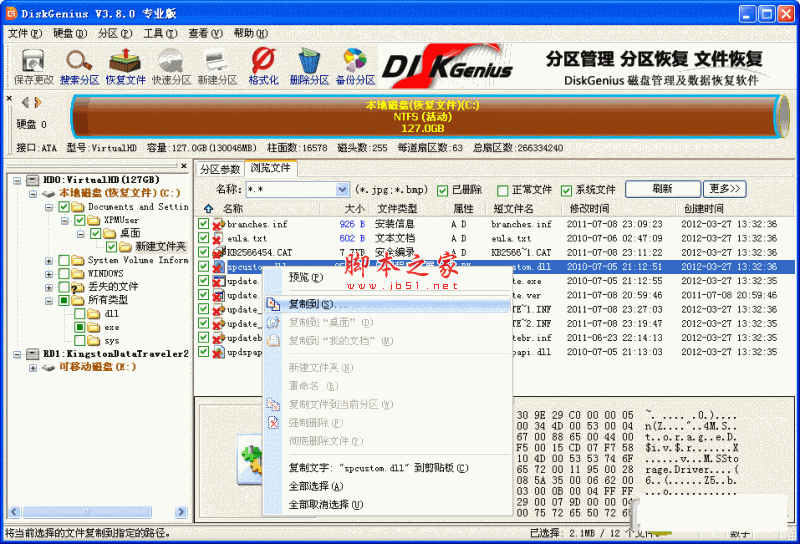The height and width of the screenshot is (544, 800).
Task: Check the WINDOWS folder checkbox
Action: point(64,274)
